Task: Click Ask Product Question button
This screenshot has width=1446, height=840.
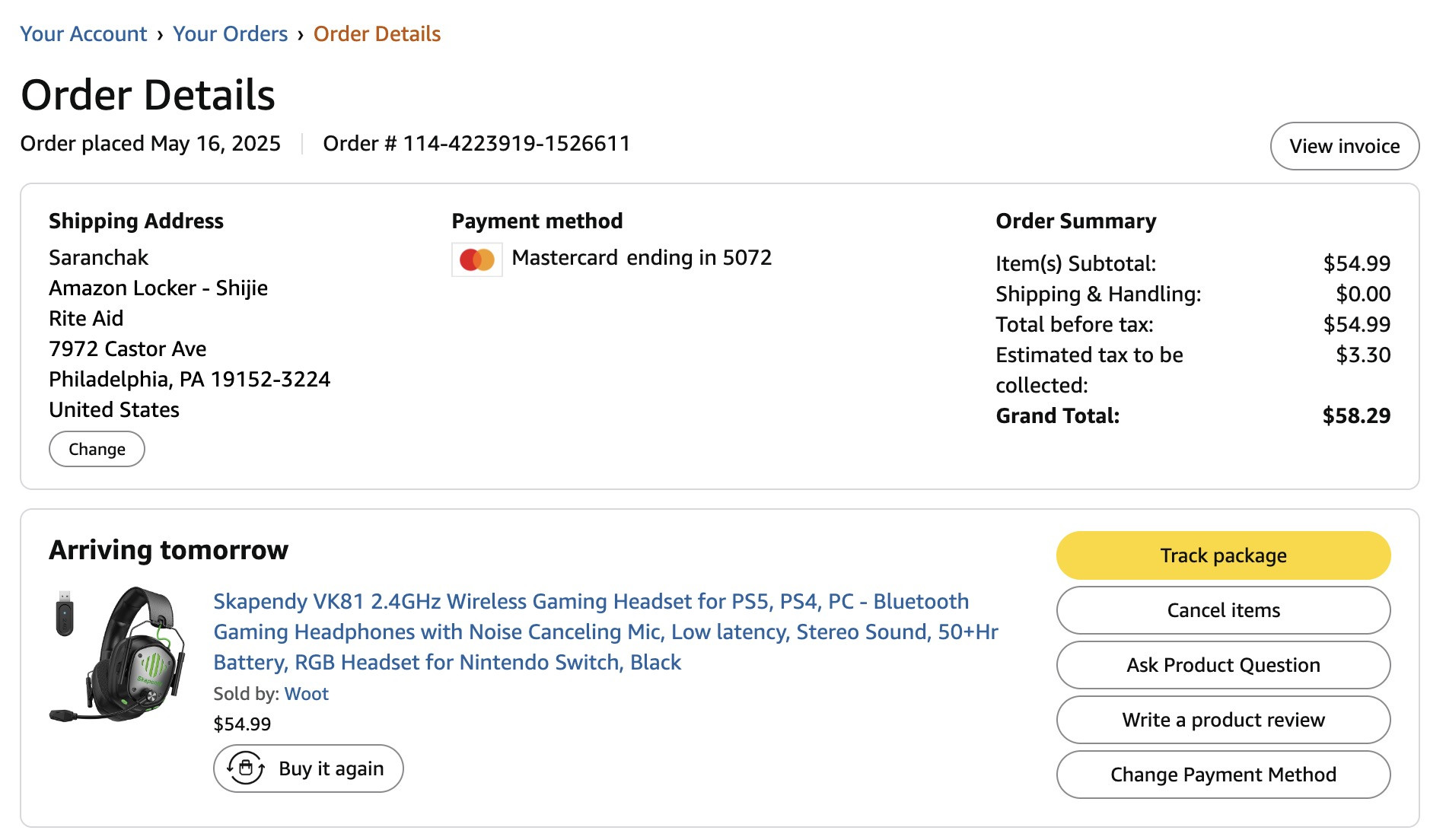Action: pyautogui.click(x=1223, y=665)
